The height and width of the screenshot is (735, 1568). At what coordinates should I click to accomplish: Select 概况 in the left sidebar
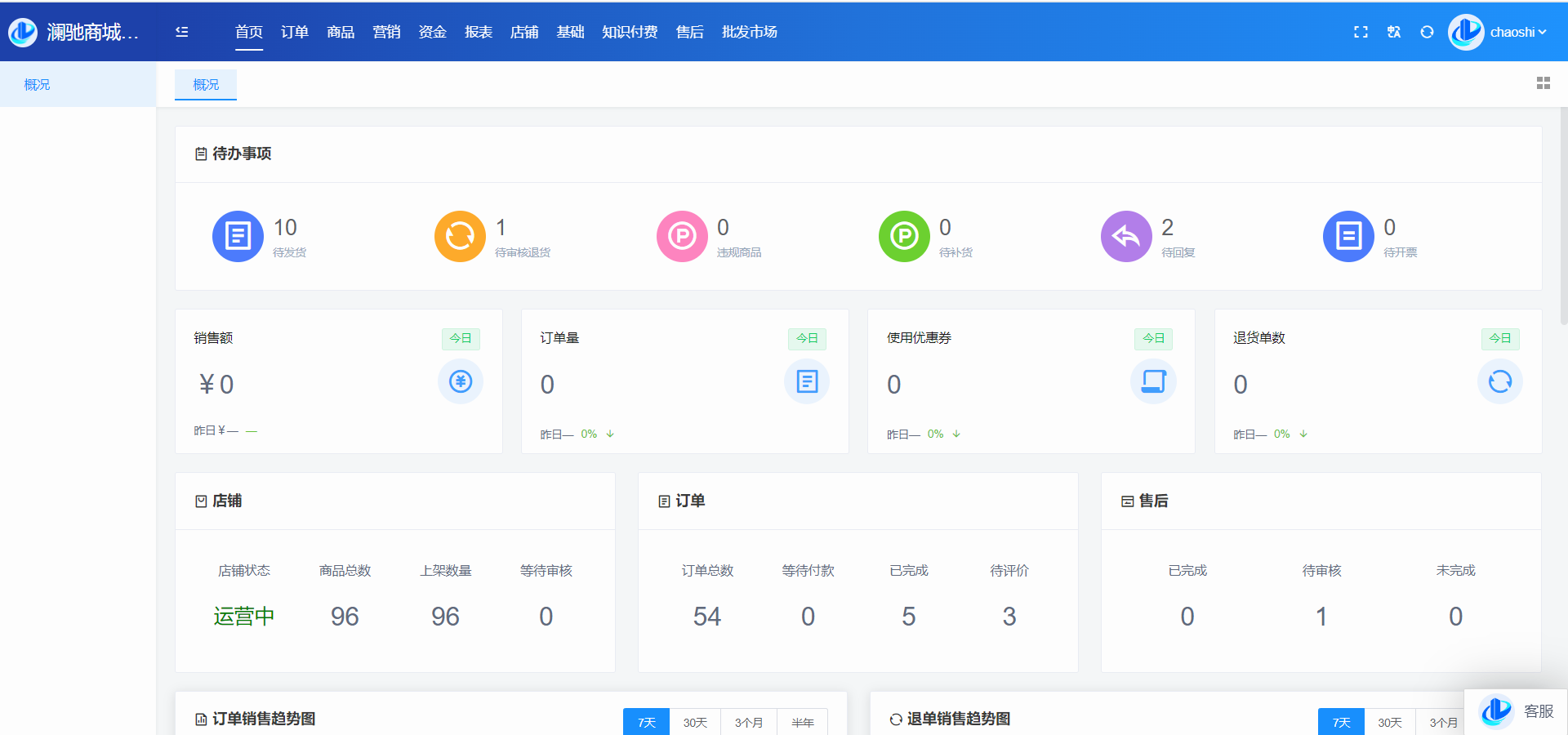pos(38,85)
